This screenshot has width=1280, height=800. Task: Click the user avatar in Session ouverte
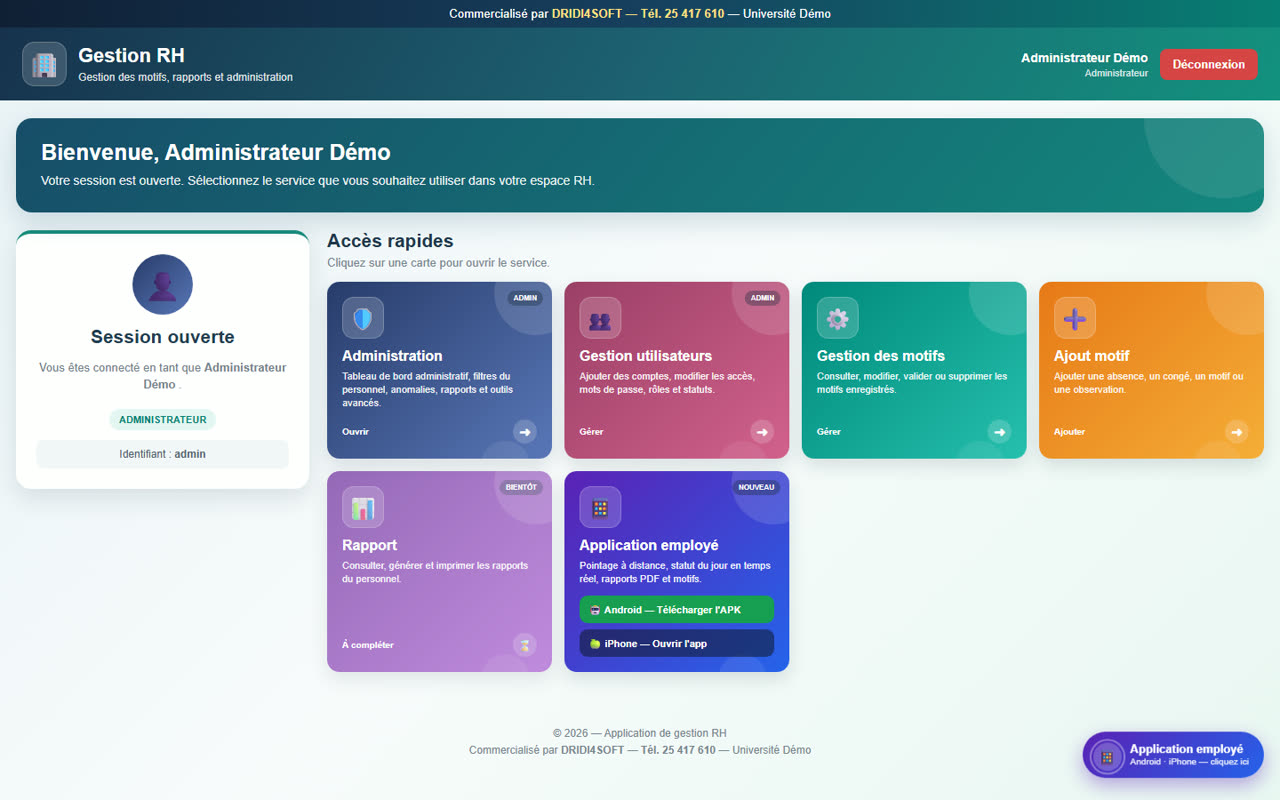(x=162, y=284)
